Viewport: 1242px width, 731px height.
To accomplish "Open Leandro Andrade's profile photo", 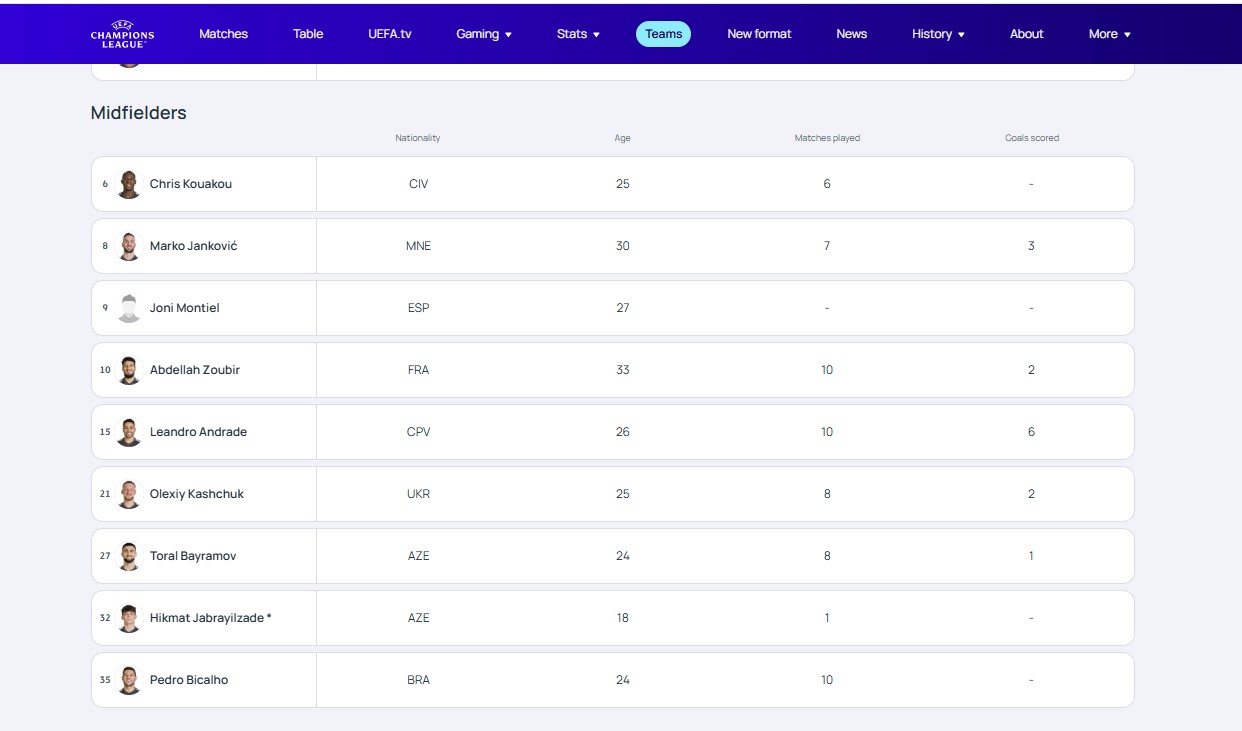I will click(x=128, y=432).
